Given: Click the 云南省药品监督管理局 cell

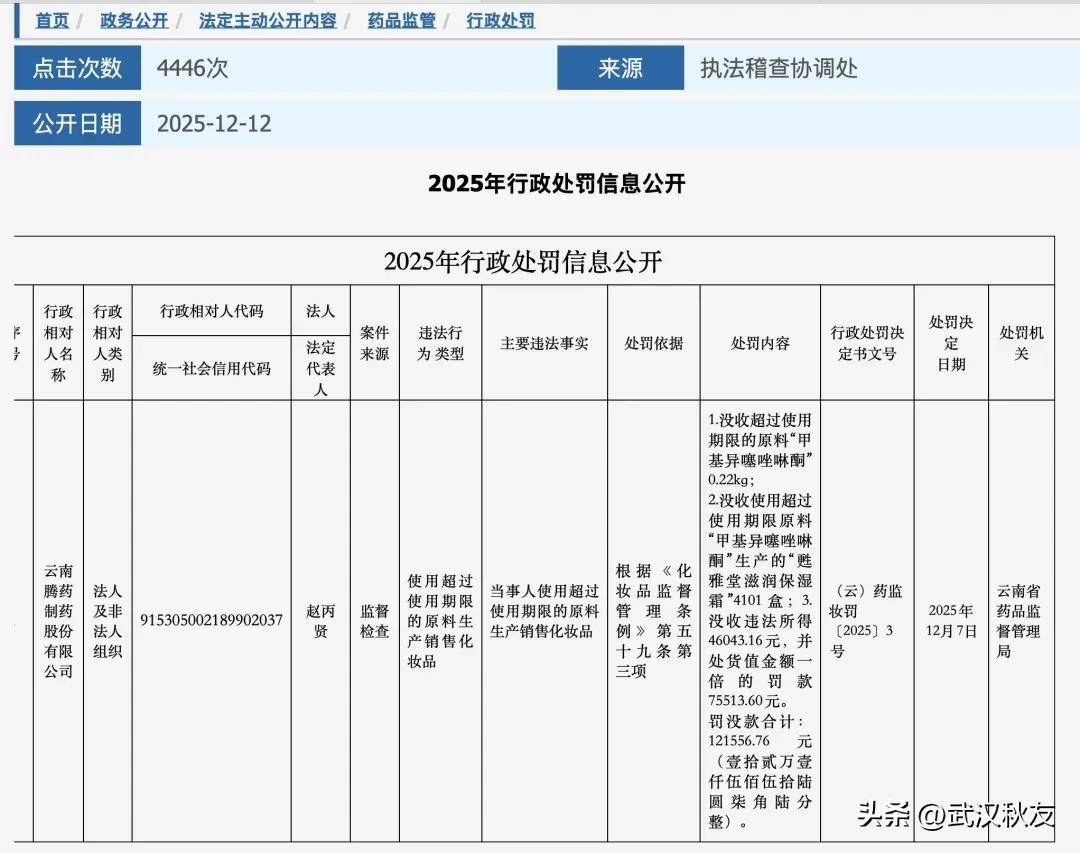Looking at the screenshot, I should (1020, 620).
